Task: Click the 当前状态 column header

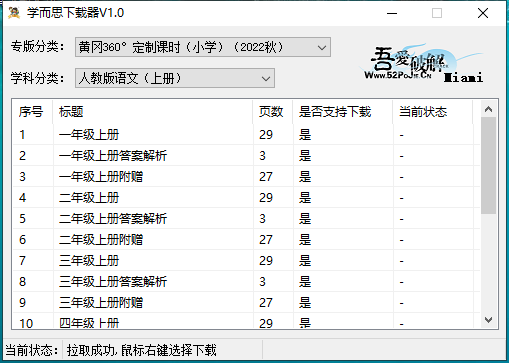Action: click(432, 112)
